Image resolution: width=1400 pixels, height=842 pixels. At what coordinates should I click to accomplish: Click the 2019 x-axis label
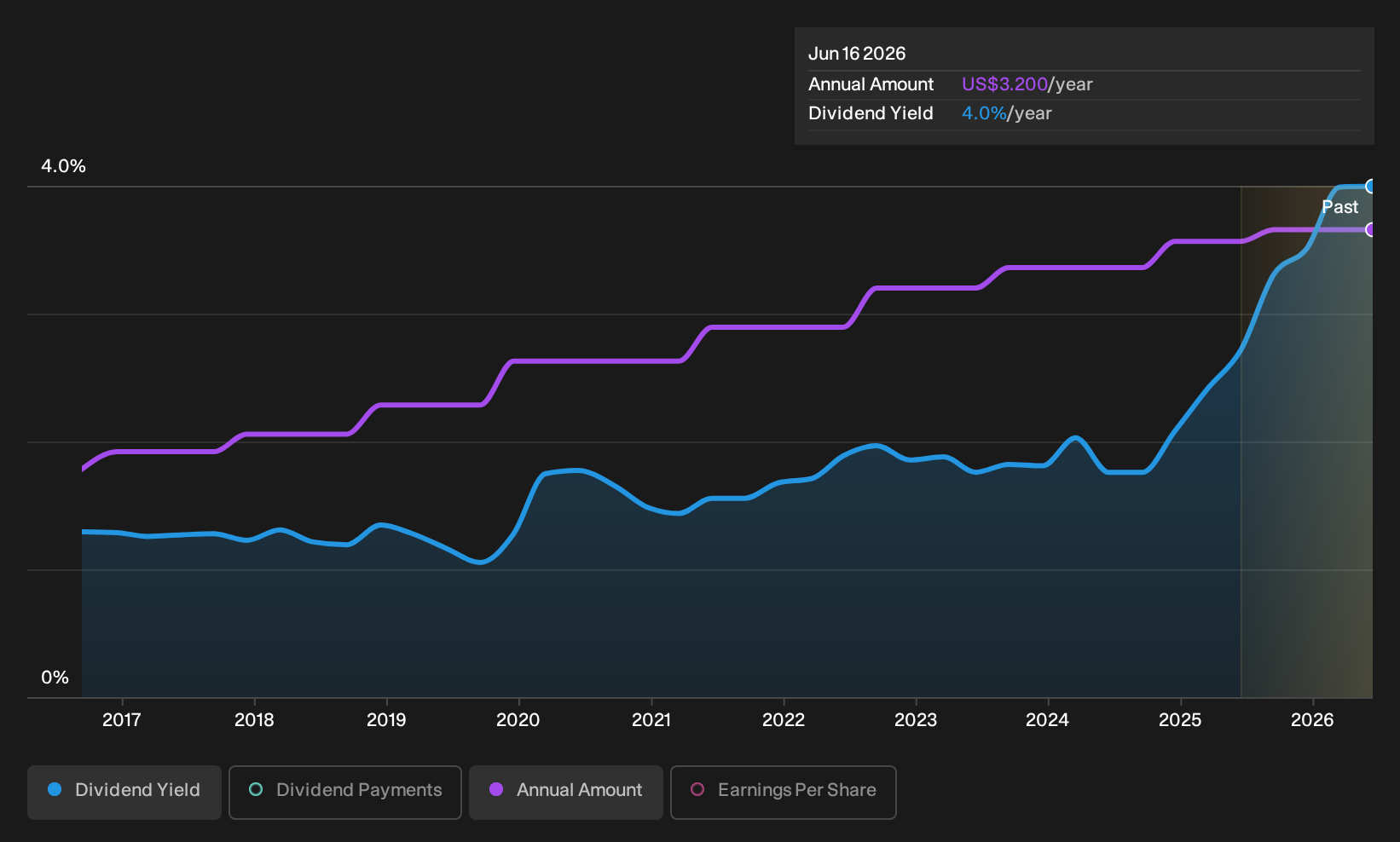pyautogui.click(x=386, y=720)
